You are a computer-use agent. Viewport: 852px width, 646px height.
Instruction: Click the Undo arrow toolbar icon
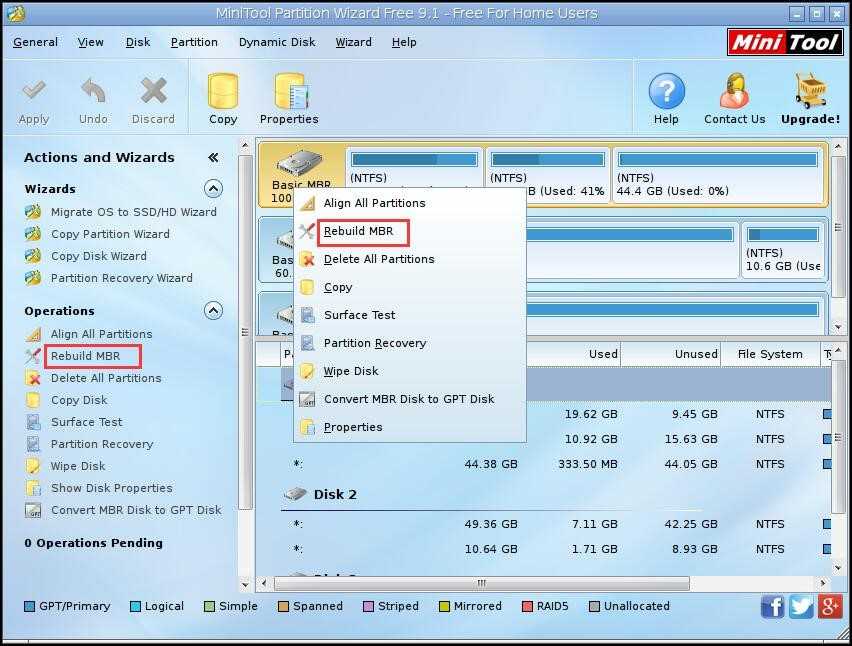(93, 91)
